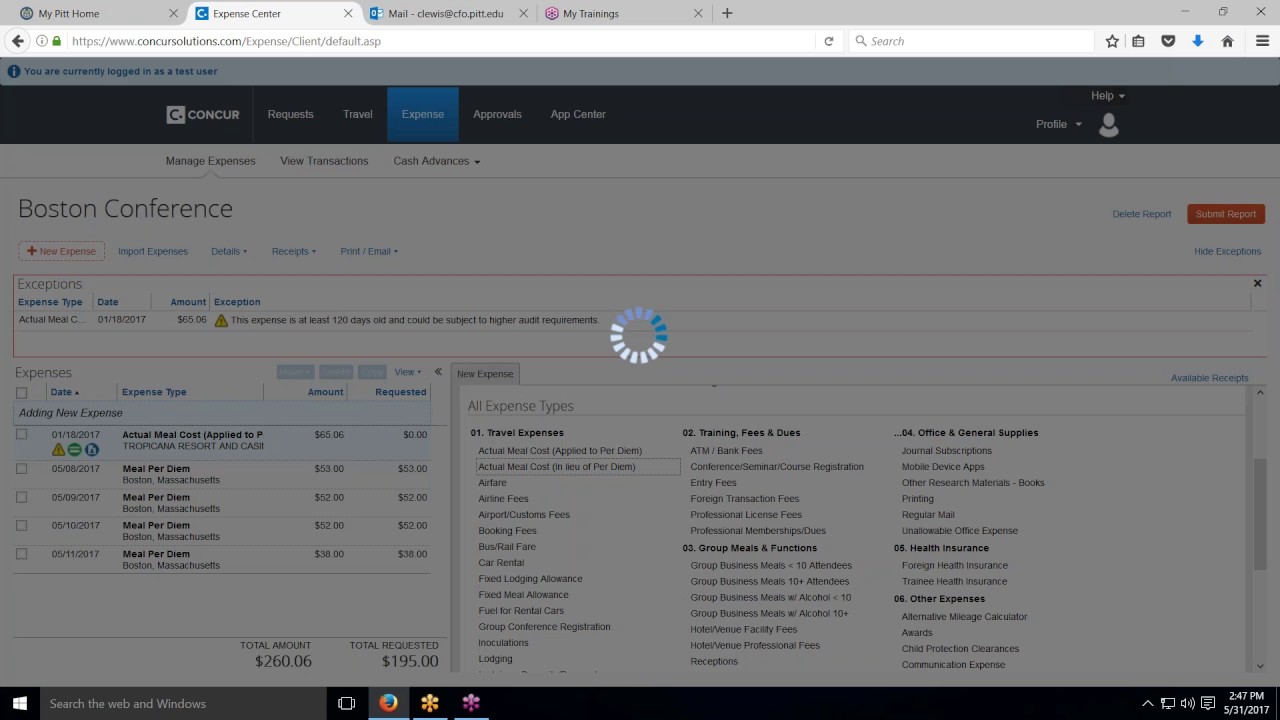Screen dimensions: 1280x720
Task: Open the App Center menu
Action: 578,115
